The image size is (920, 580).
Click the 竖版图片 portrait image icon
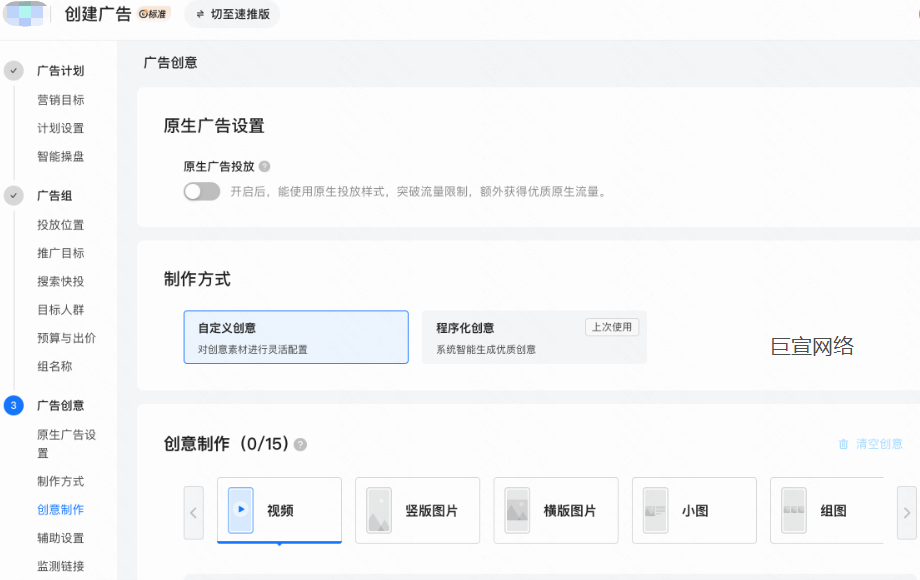click(379, 510)
